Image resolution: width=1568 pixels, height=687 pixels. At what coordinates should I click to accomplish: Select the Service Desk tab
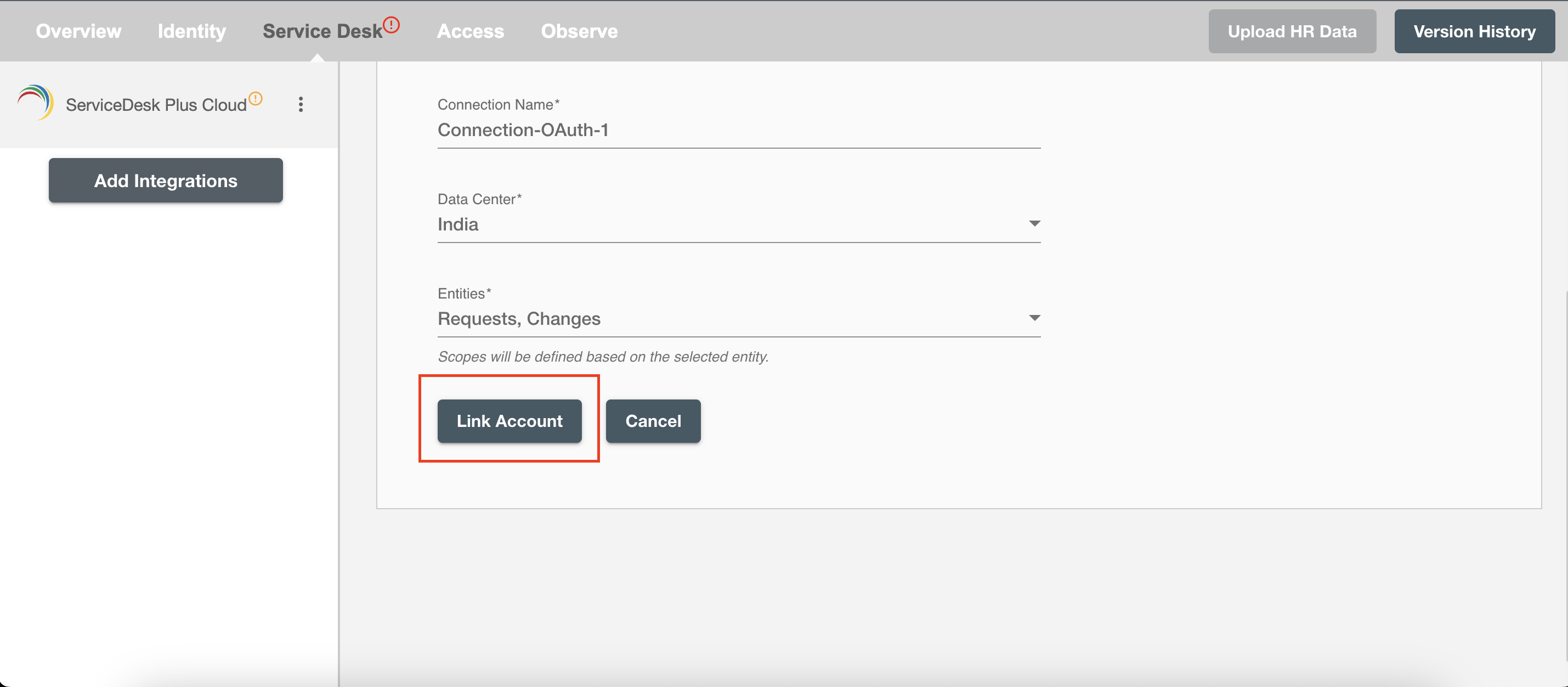tap(322, 31)
